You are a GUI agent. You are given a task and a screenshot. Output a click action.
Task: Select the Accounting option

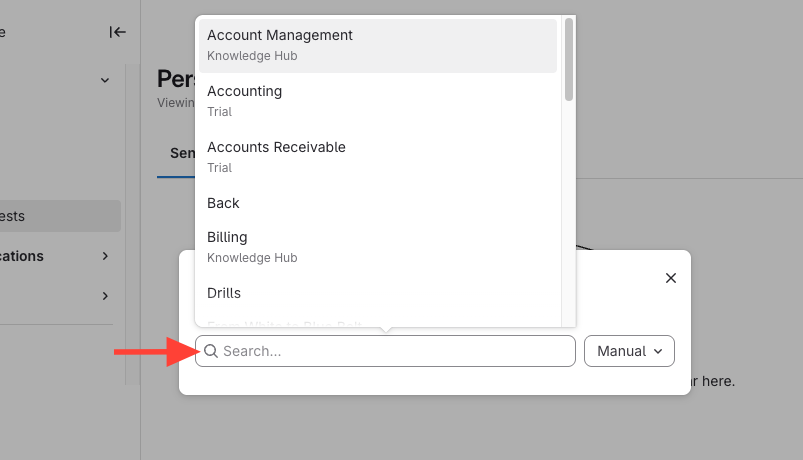[377, 100]
